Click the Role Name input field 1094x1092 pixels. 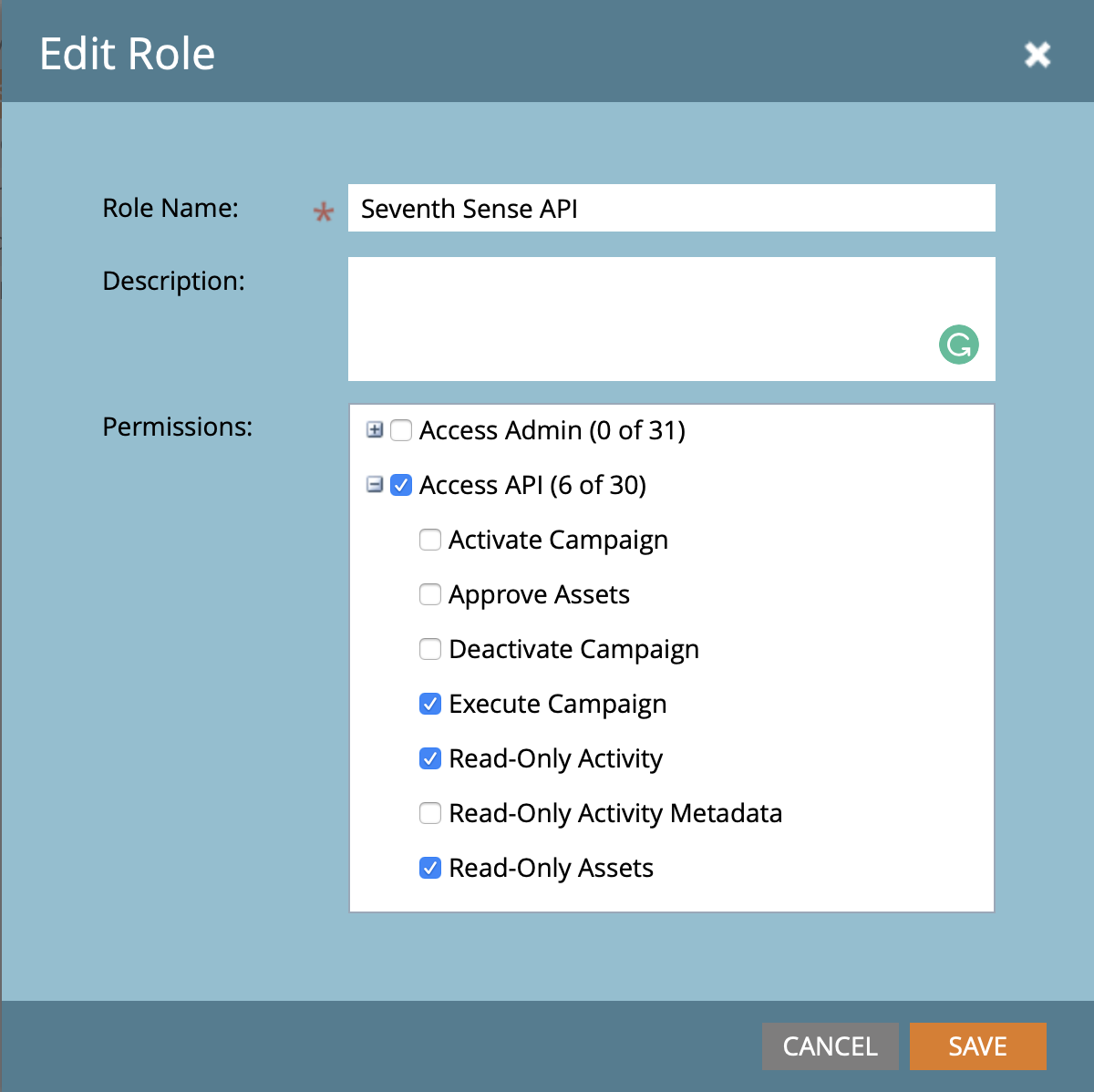point(672,208)
